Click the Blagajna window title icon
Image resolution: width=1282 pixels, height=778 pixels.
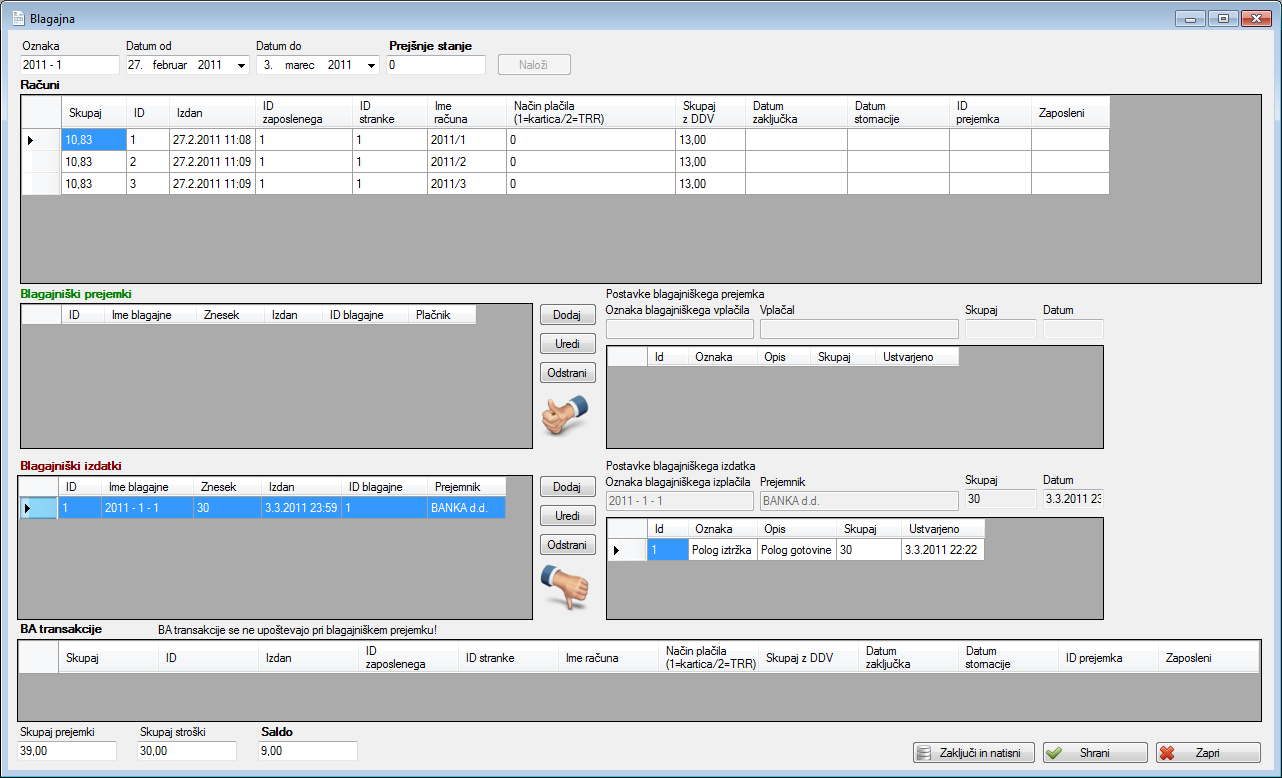tap(17, 18)
